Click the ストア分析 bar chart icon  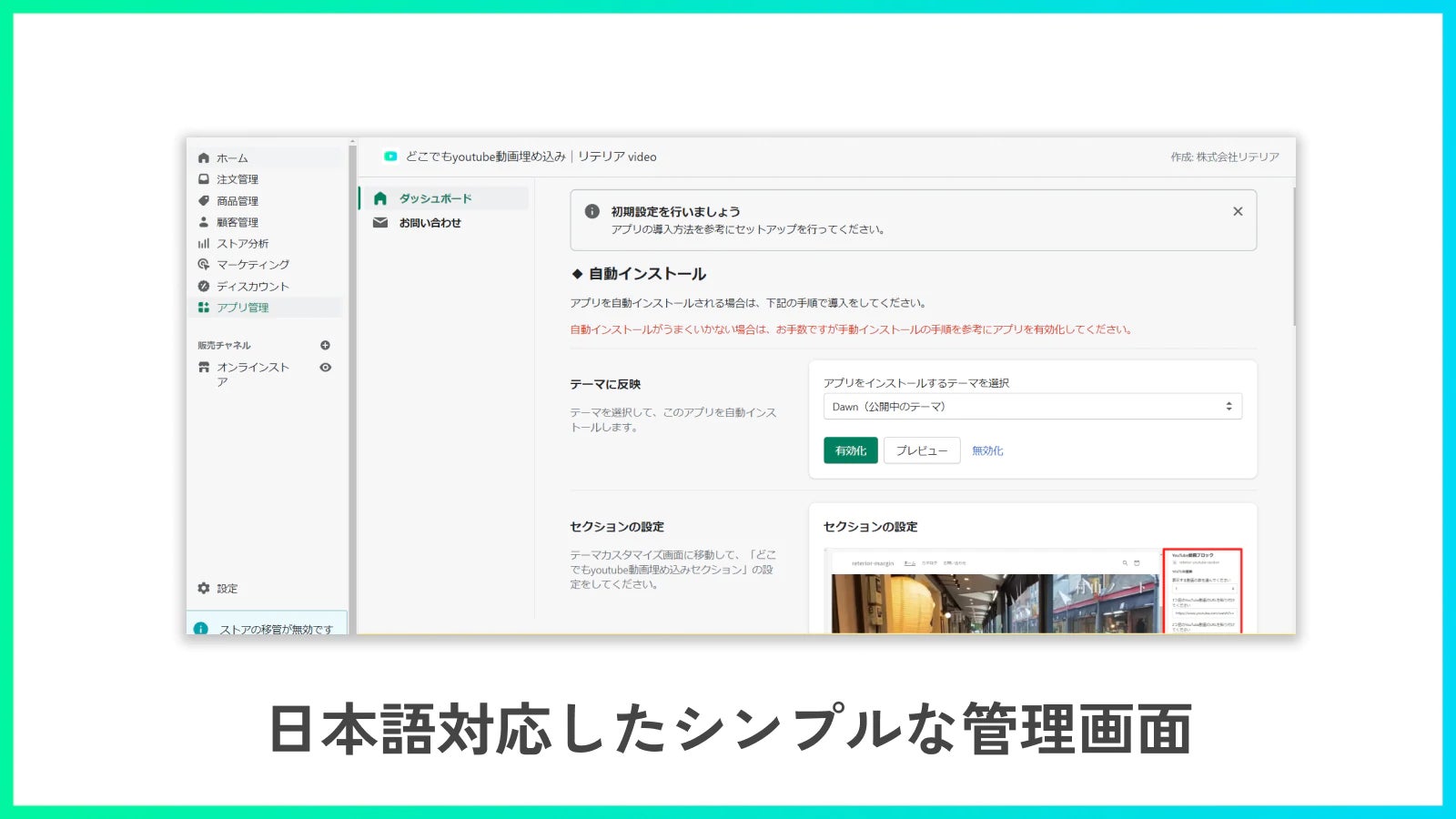click(204, 244)
